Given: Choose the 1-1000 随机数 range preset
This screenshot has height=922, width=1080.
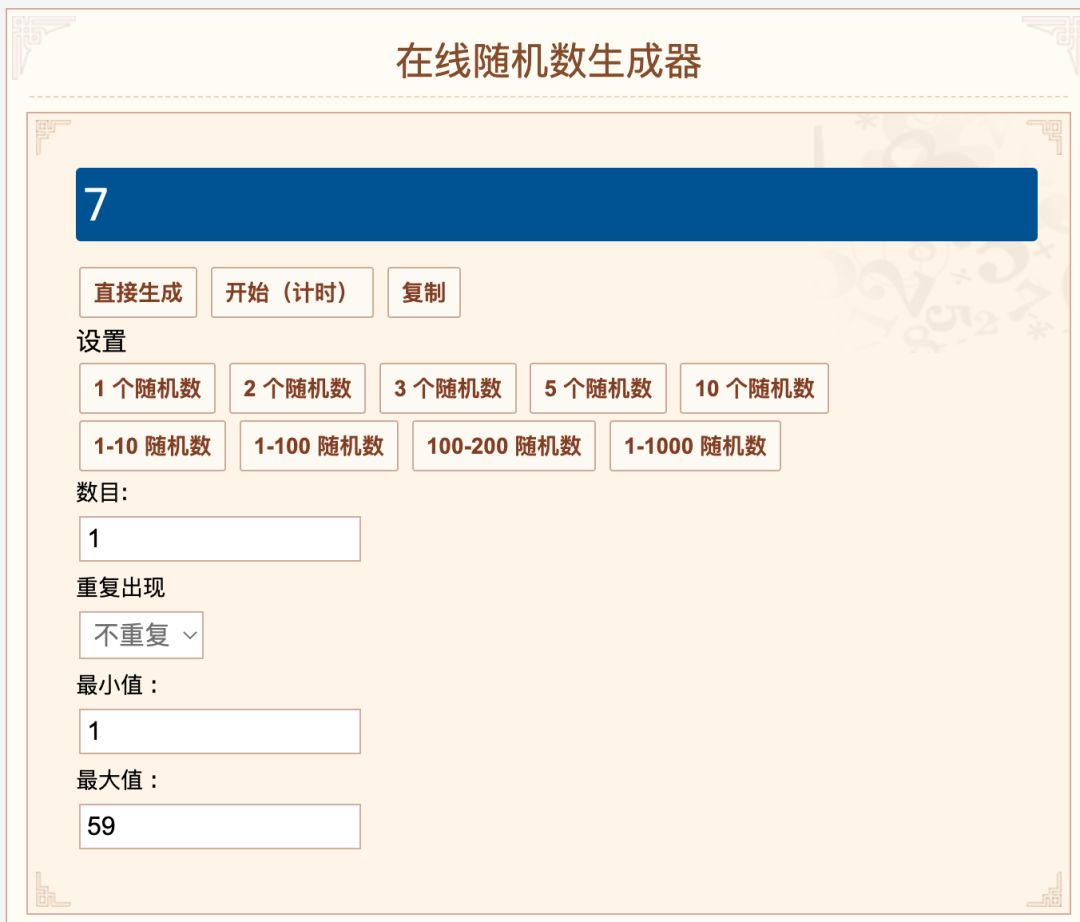Looking at the screenshot, I should [695, 446].
